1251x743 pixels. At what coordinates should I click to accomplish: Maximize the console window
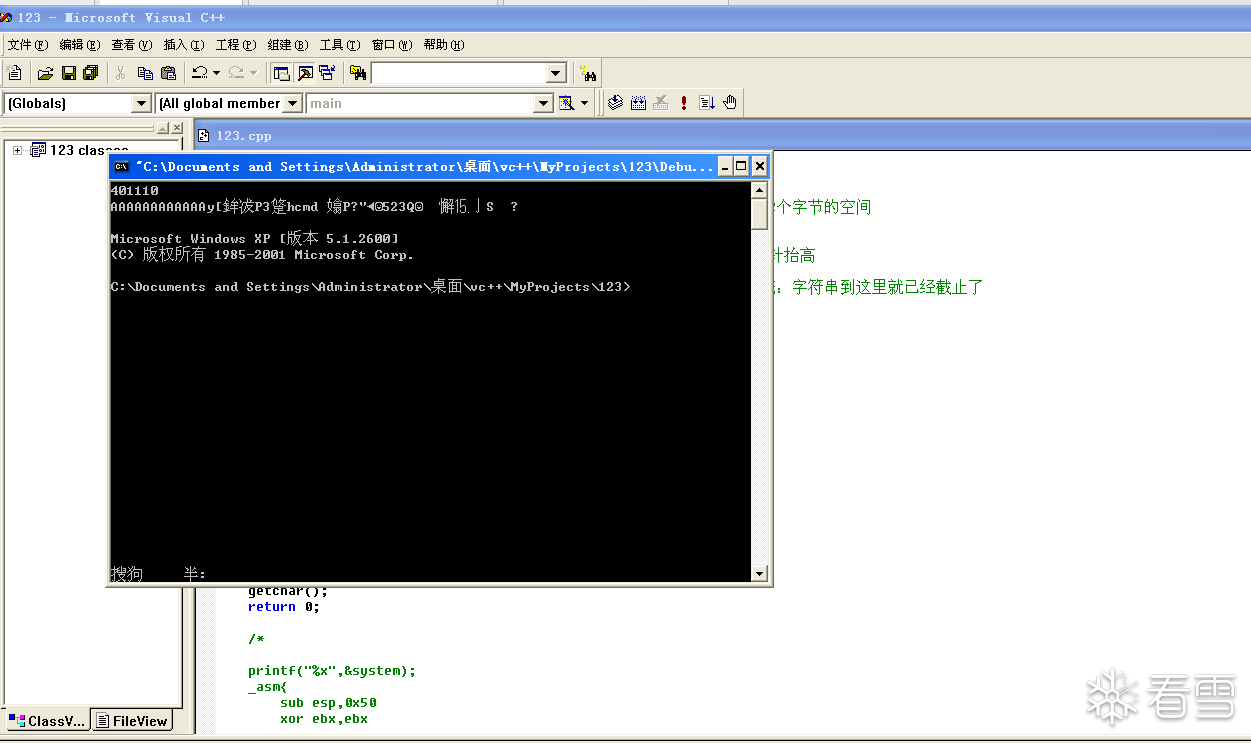pyautogui.click(x=742, y=166)
